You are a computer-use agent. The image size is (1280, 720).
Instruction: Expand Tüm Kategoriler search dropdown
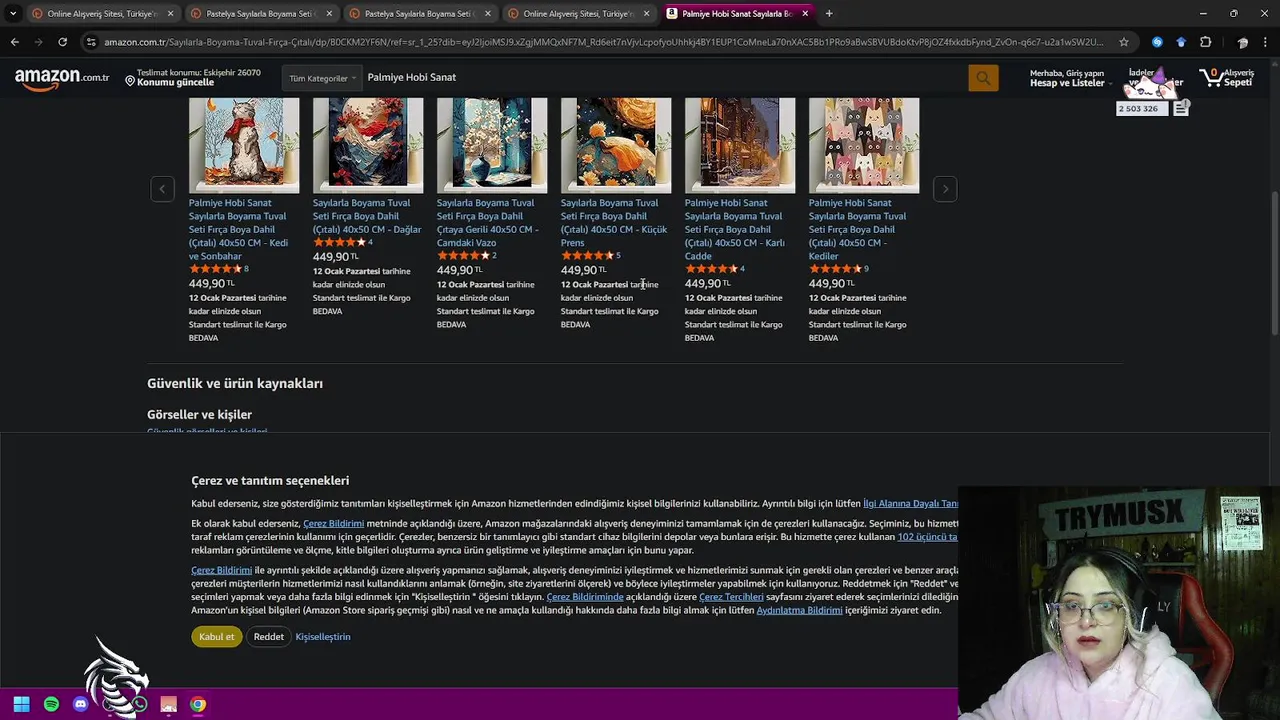pyautogui.click(x=322, y=78)
